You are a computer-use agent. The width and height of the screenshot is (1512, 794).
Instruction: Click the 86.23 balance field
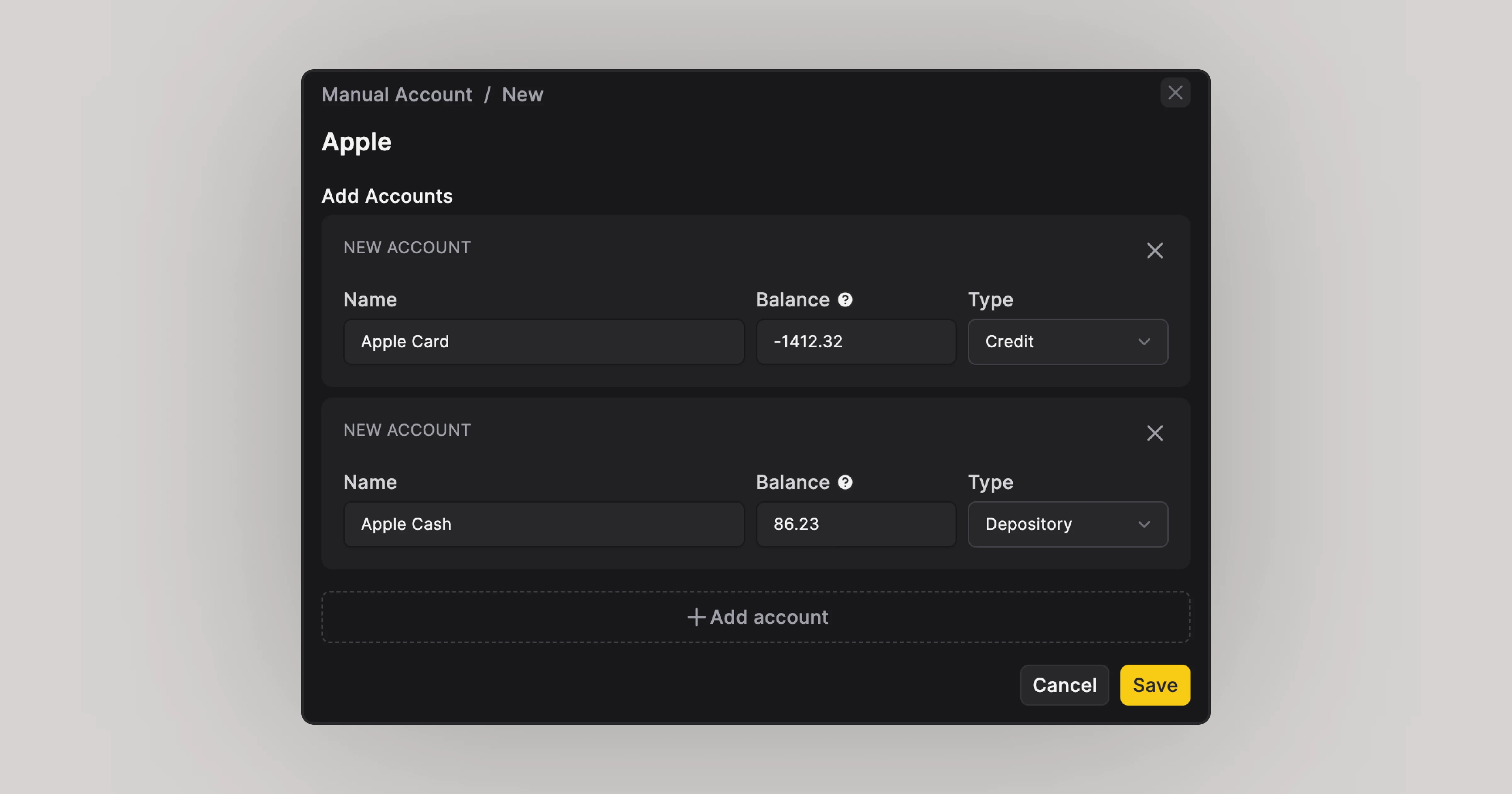[856, 524]
